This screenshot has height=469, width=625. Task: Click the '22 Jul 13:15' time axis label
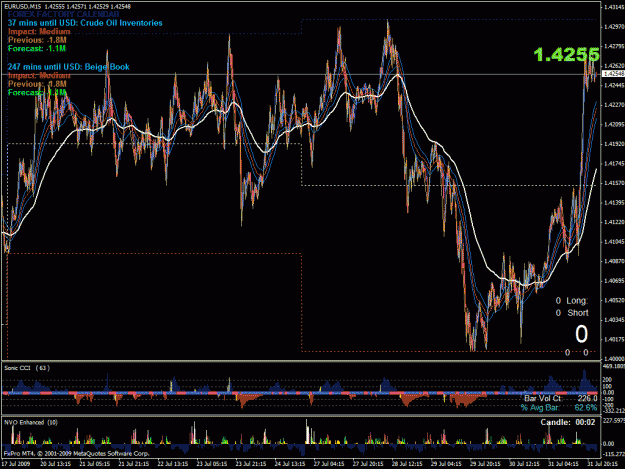[x=173, y=464]
